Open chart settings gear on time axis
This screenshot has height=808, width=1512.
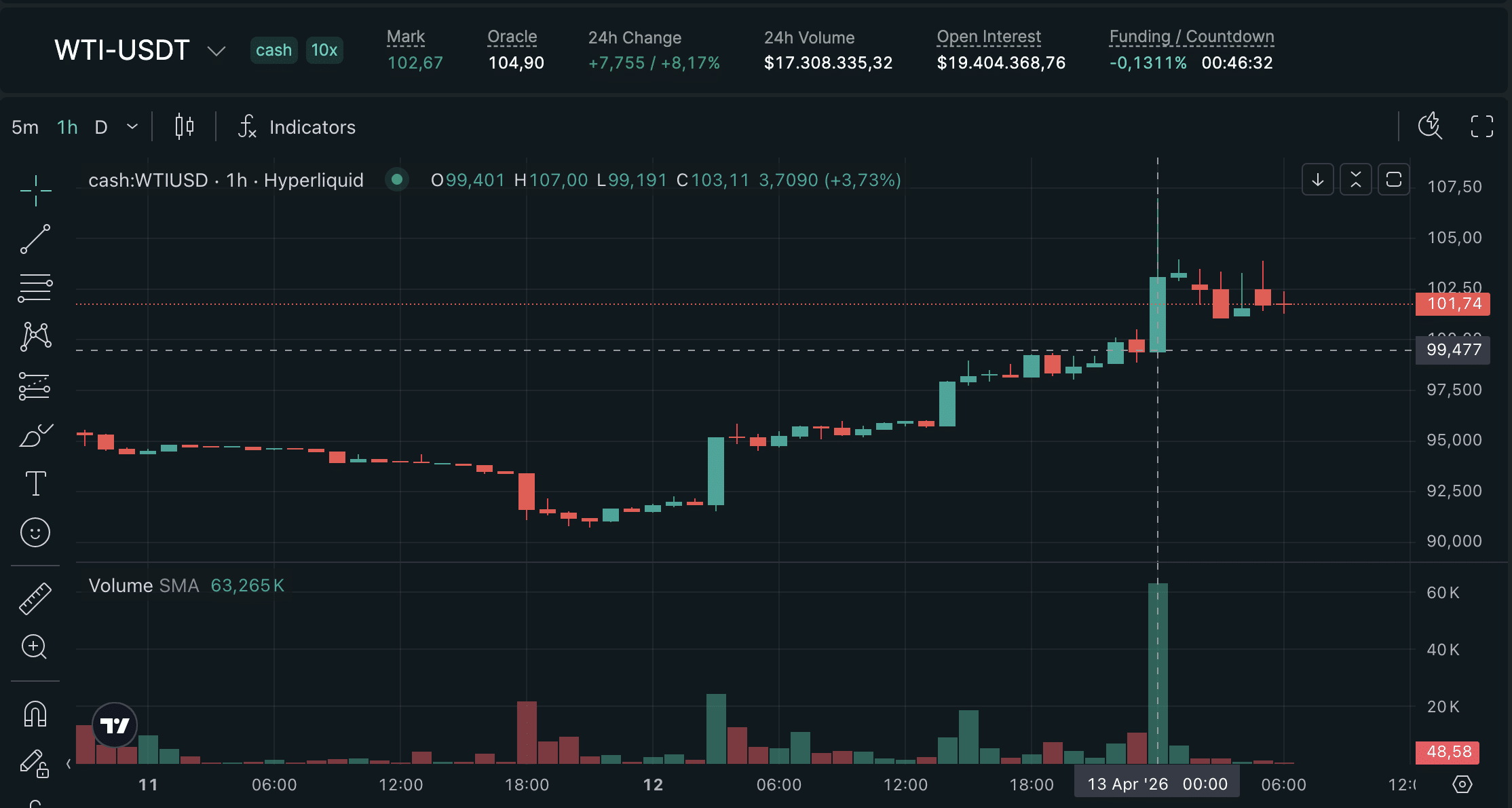click(x=1462, y=784)
